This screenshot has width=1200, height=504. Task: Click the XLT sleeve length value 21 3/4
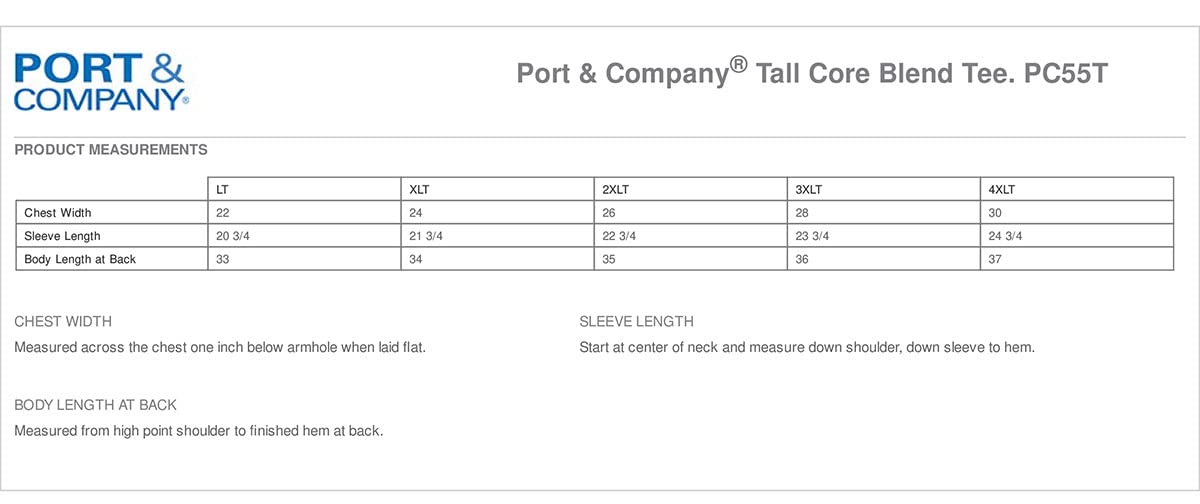(426, 236)
